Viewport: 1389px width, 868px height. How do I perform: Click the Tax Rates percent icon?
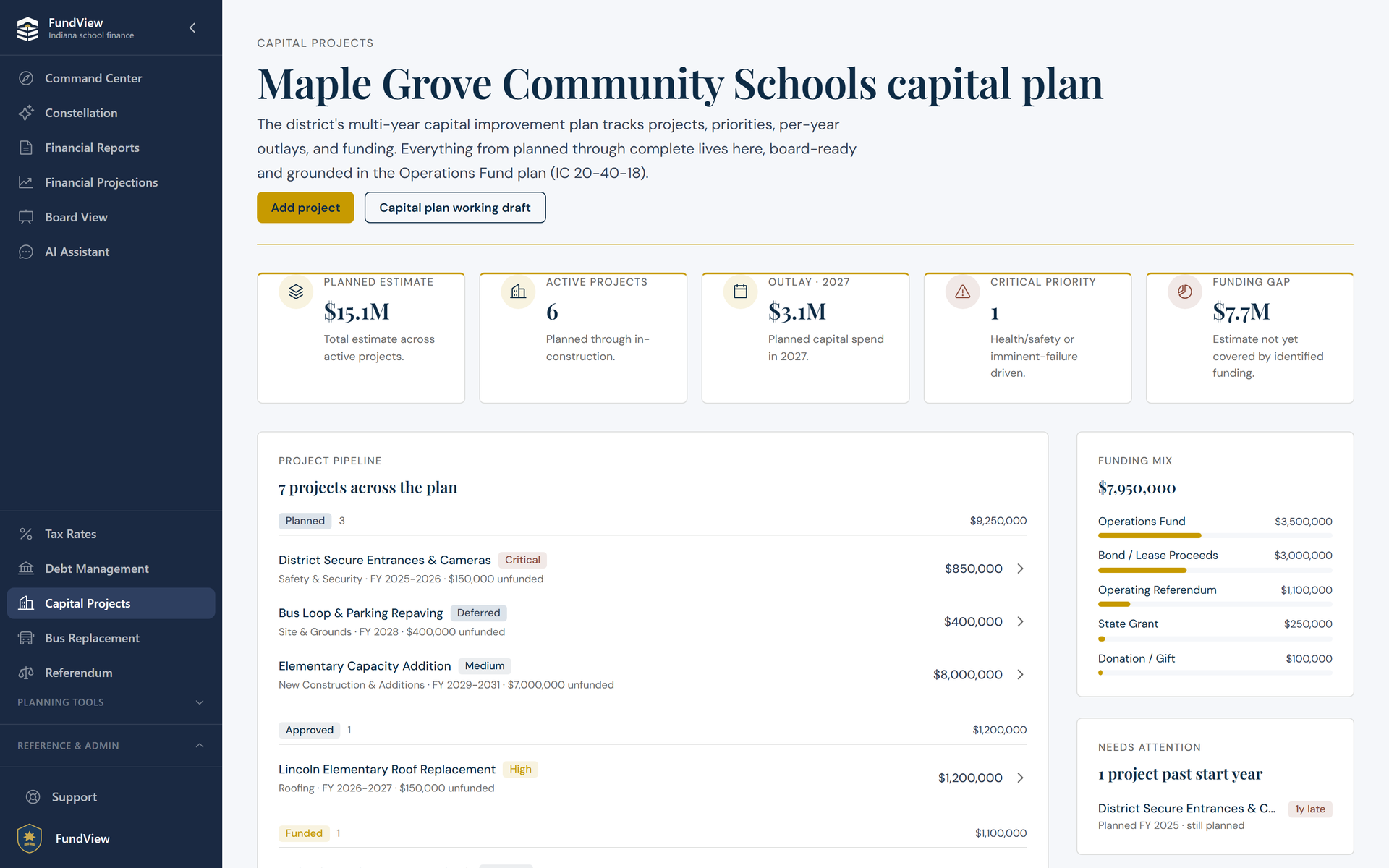26,534
